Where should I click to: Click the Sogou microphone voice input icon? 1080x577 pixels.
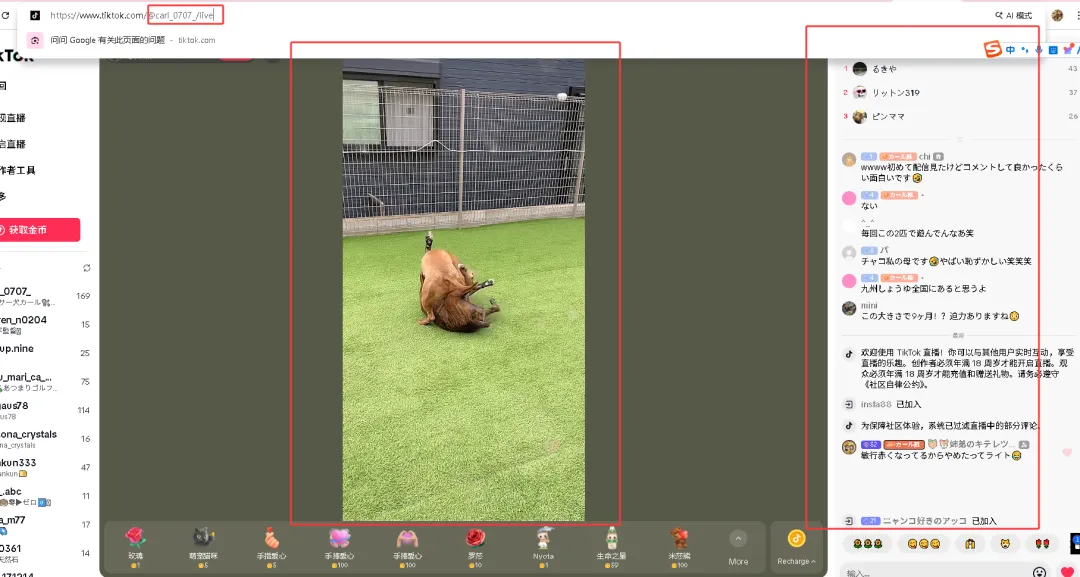tap(1039, 50)
